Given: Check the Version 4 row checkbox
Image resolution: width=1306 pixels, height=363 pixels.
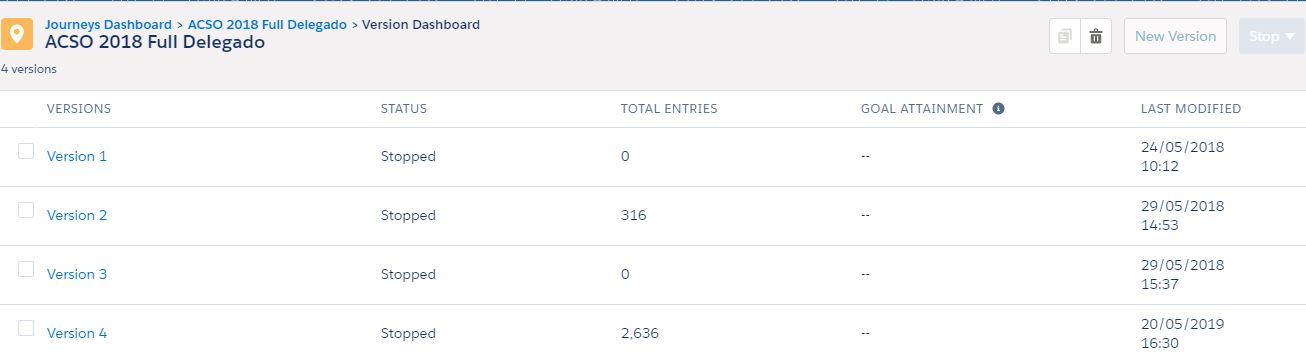Looking at the screenshot, I should click(26, 328).
